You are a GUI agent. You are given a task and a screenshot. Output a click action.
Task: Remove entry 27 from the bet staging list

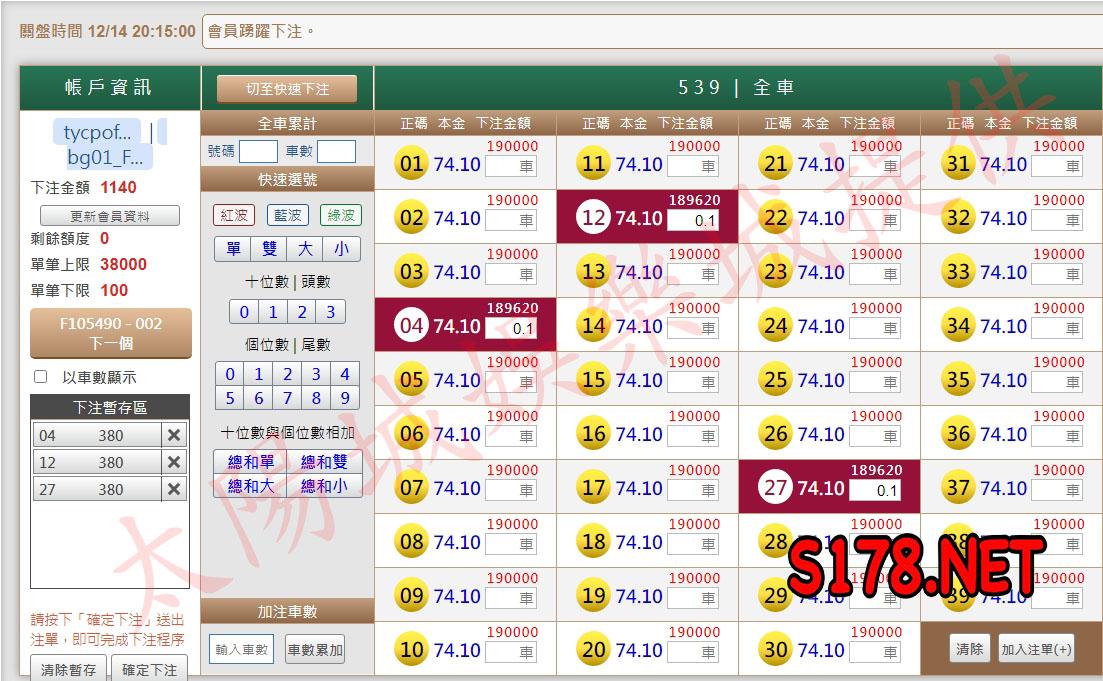(x=174, y=489)
